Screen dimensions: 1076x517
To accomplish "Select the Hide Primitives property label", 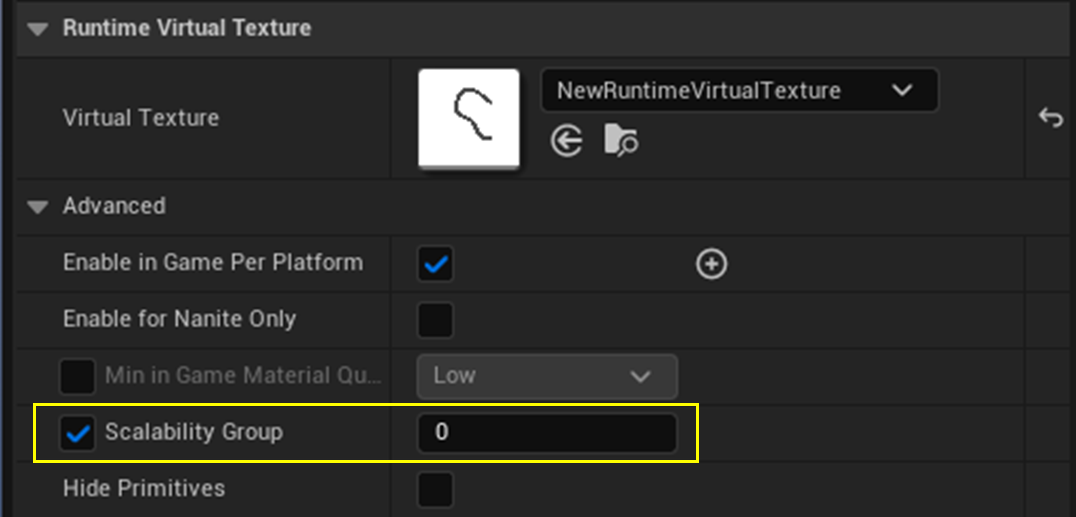I will coord(143,489).
